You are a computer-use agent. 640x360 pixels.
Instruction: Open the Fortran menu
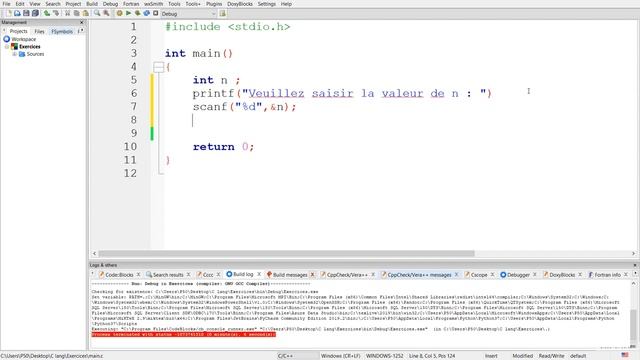131,4
